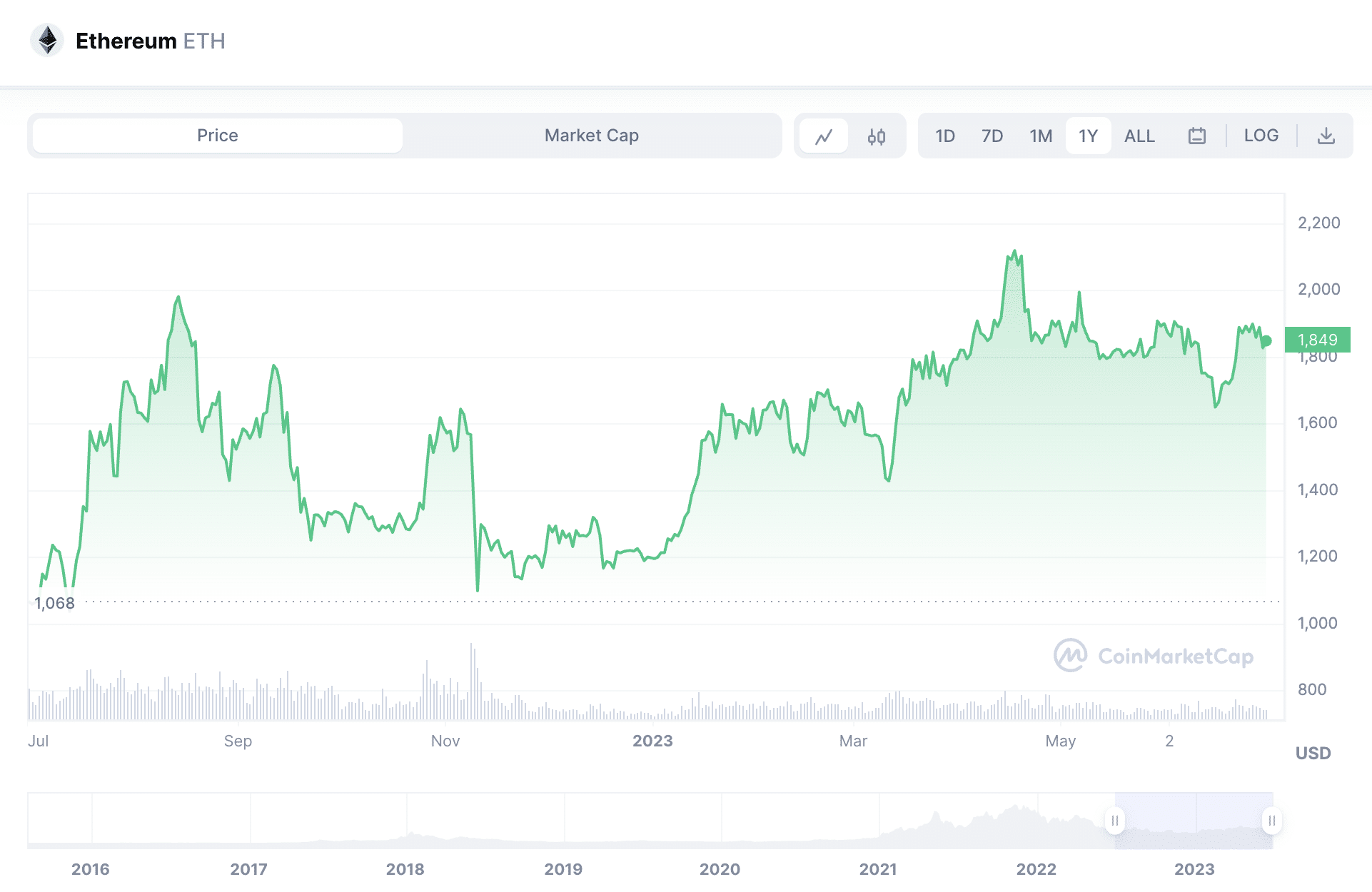Image resolution: width=1372 pixels, height=892 pixels.
Task: Click the Sep x-axis label
Action: tap(238, 741)
